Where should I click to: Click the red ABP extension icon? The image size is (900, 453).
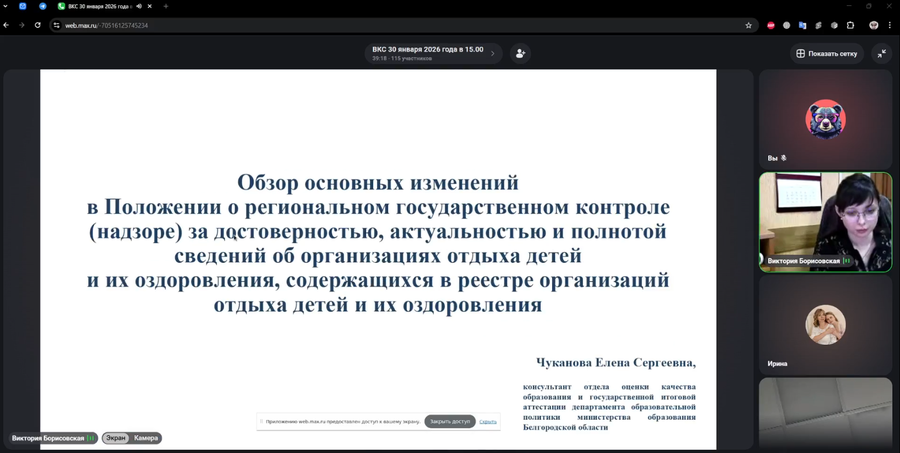[x=771, y=25]
